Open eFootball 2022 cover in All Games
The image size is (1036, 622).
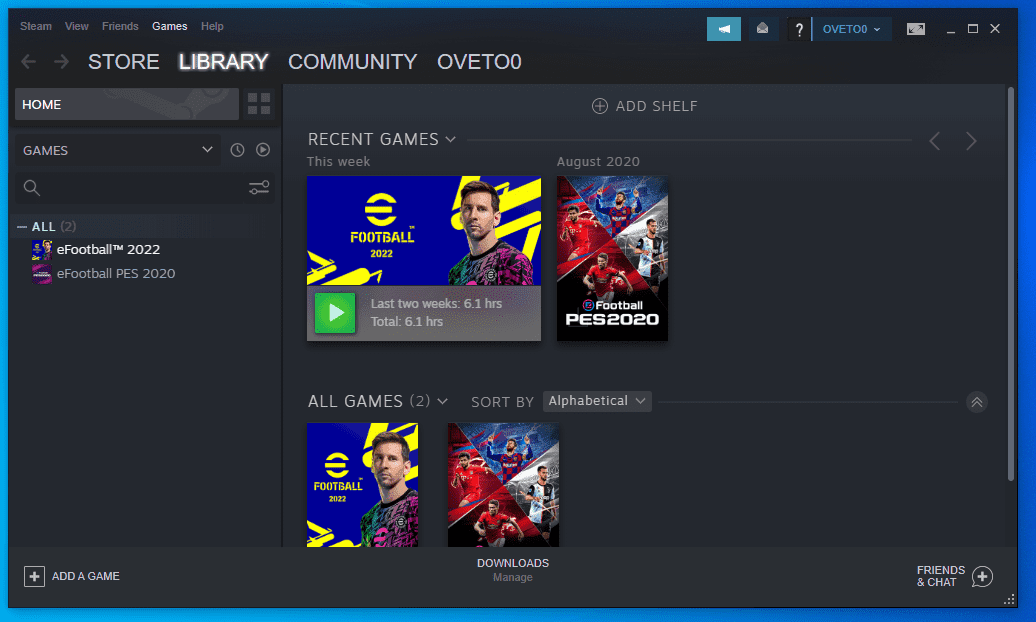[x=363, y=485]
